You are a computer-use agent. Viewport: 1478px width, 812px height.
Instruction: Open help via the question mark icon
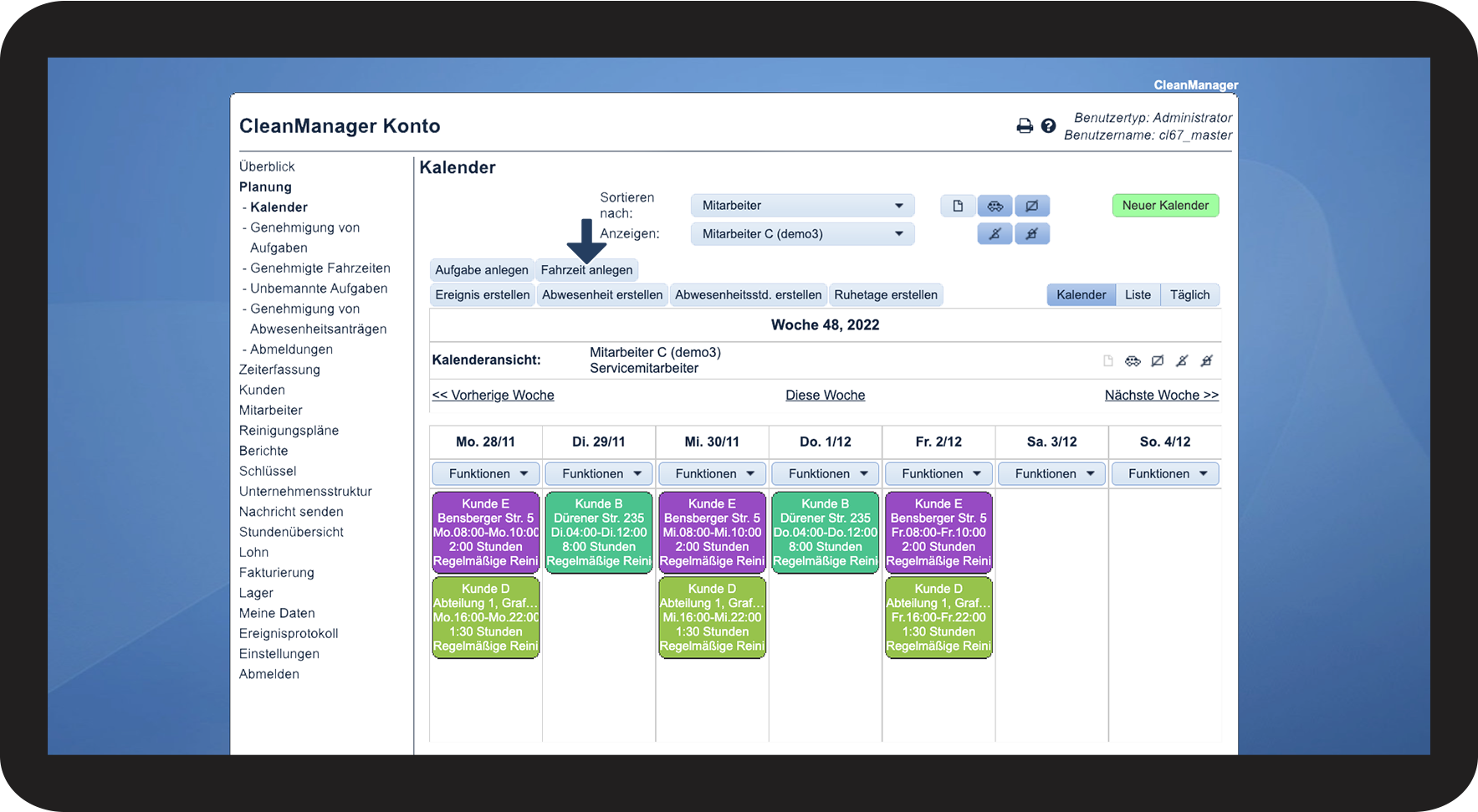[x=1048, y=126]
